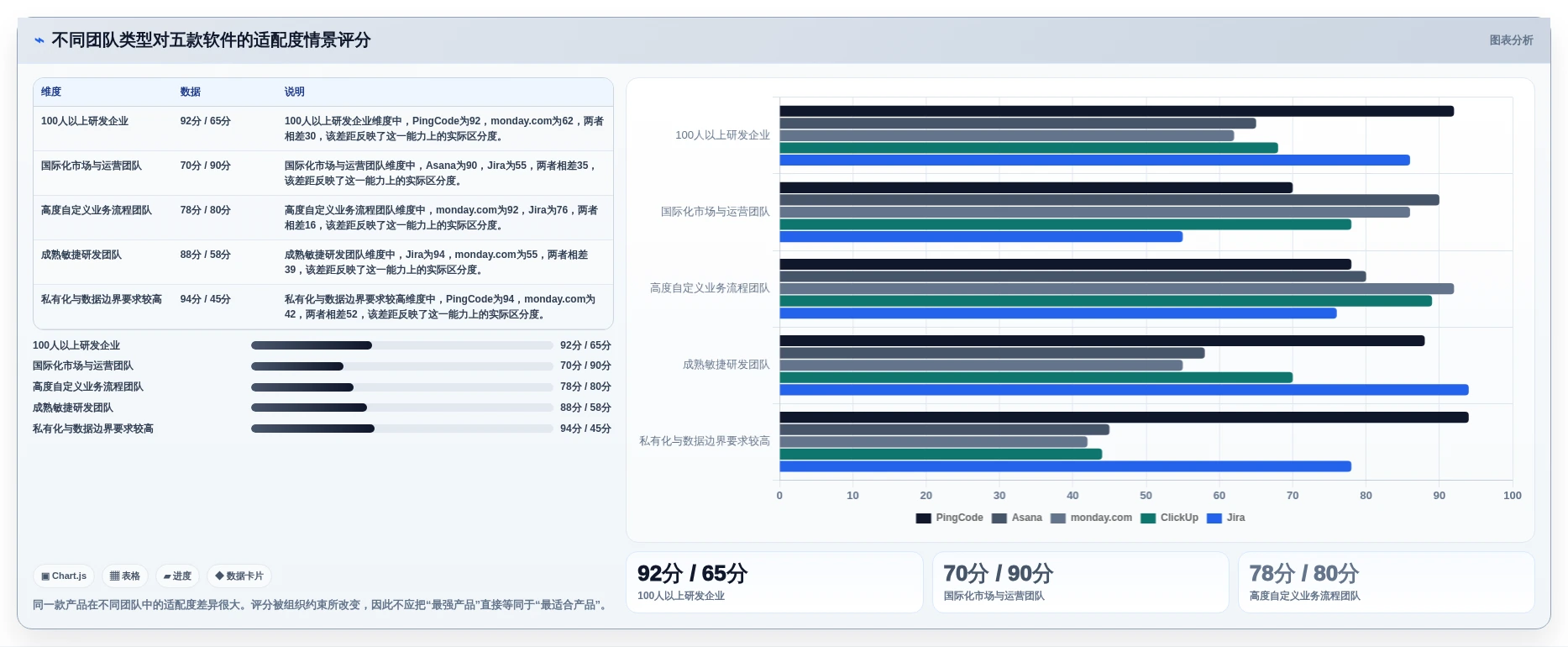The image size is (1568, 647).
Task: Toggle monday.com legend swatch
Action: pos(1057,518)
